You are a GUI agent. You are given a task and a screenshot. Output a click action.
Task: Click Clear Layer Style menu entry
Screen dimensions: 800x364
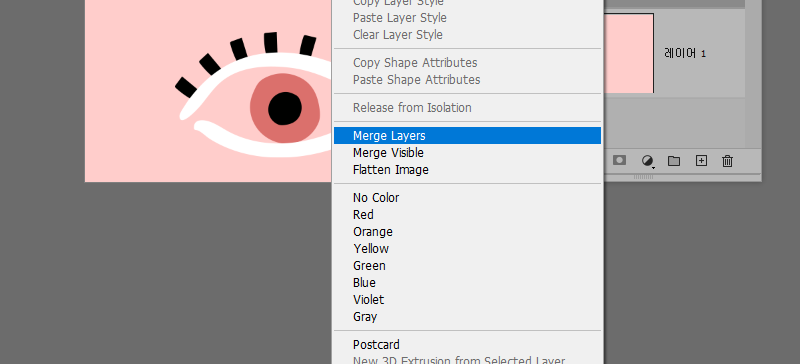coord(467,35)
